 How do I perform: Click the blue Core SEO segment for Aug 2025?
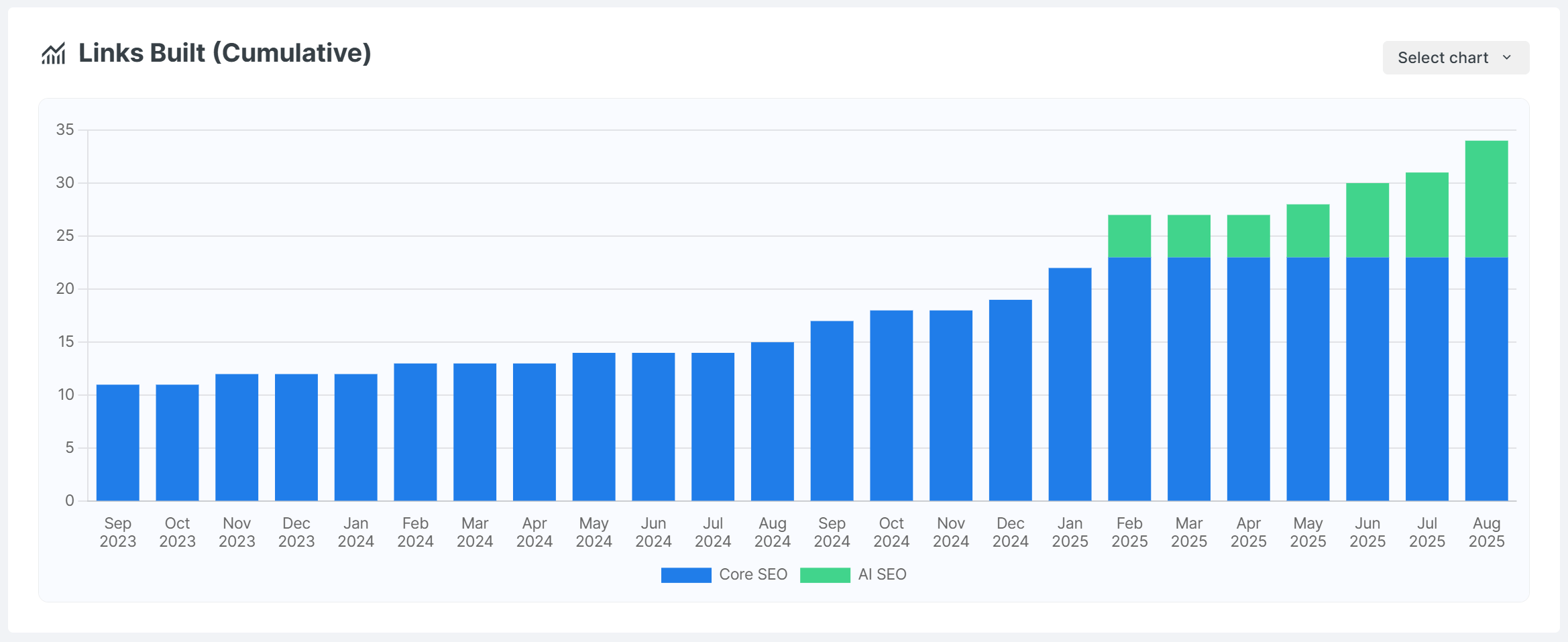pos(1486,379)
